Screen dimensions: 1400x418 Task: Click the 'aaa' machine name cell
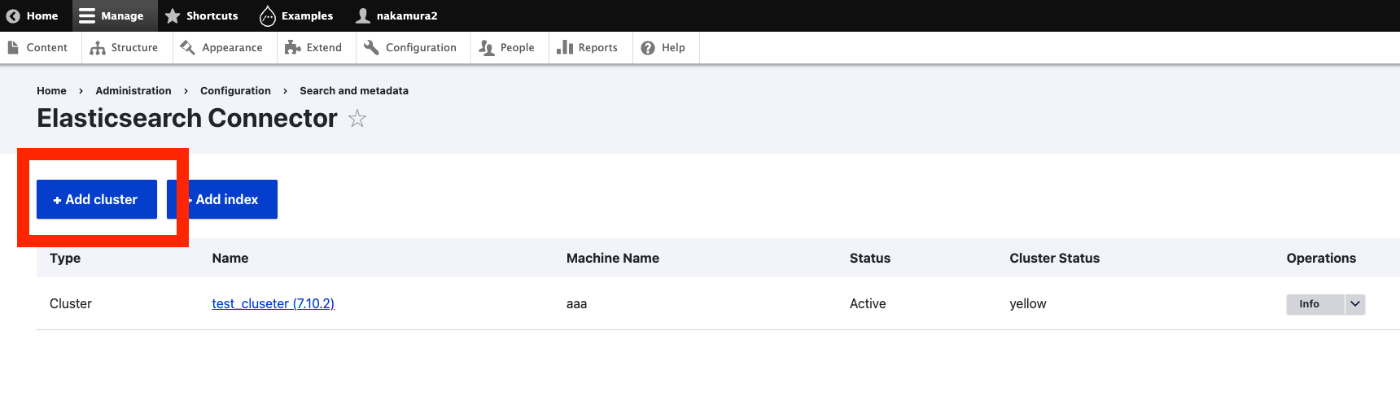[x=577, y=304]
